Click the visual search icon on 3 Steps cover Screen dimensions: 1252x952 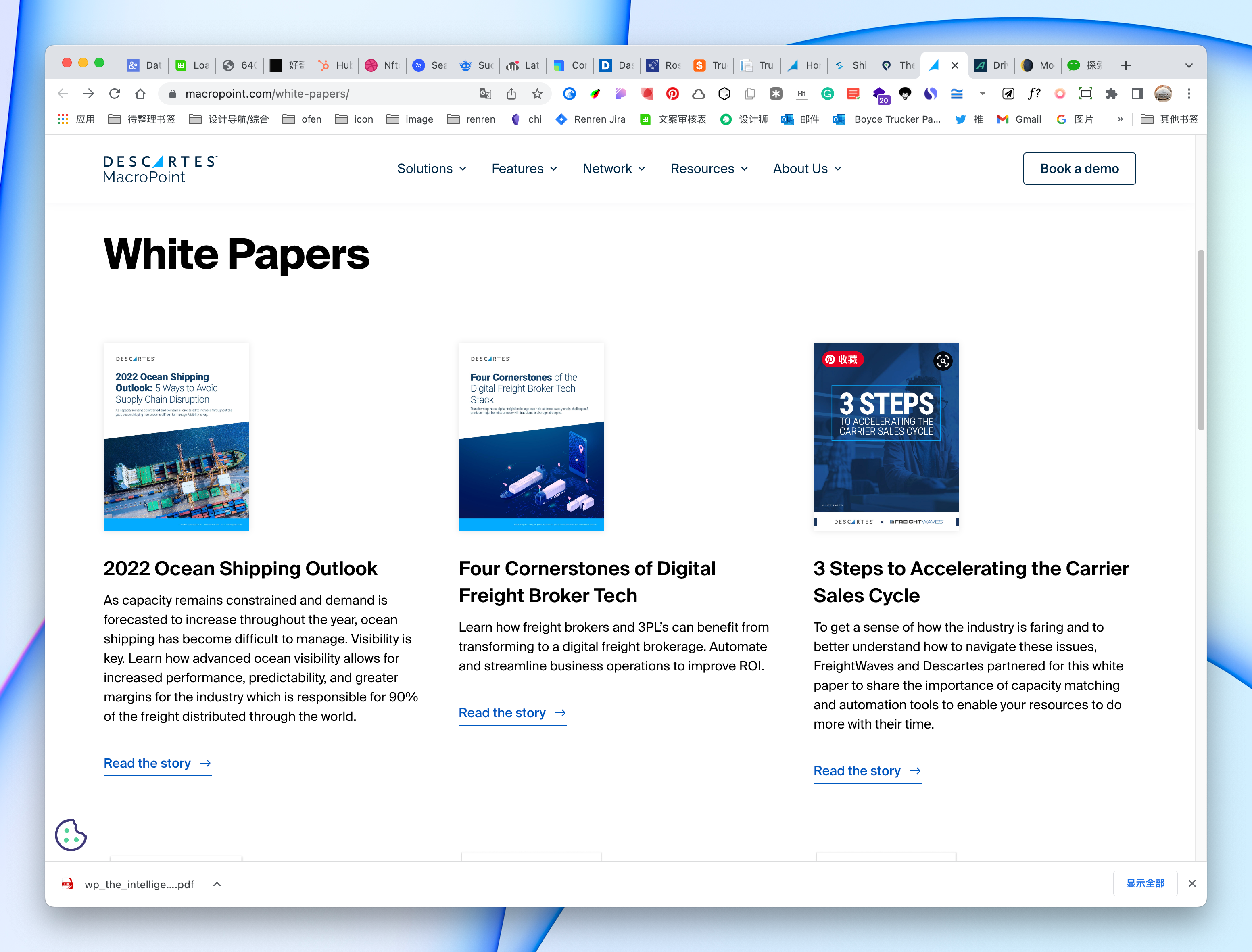(942, 361)
